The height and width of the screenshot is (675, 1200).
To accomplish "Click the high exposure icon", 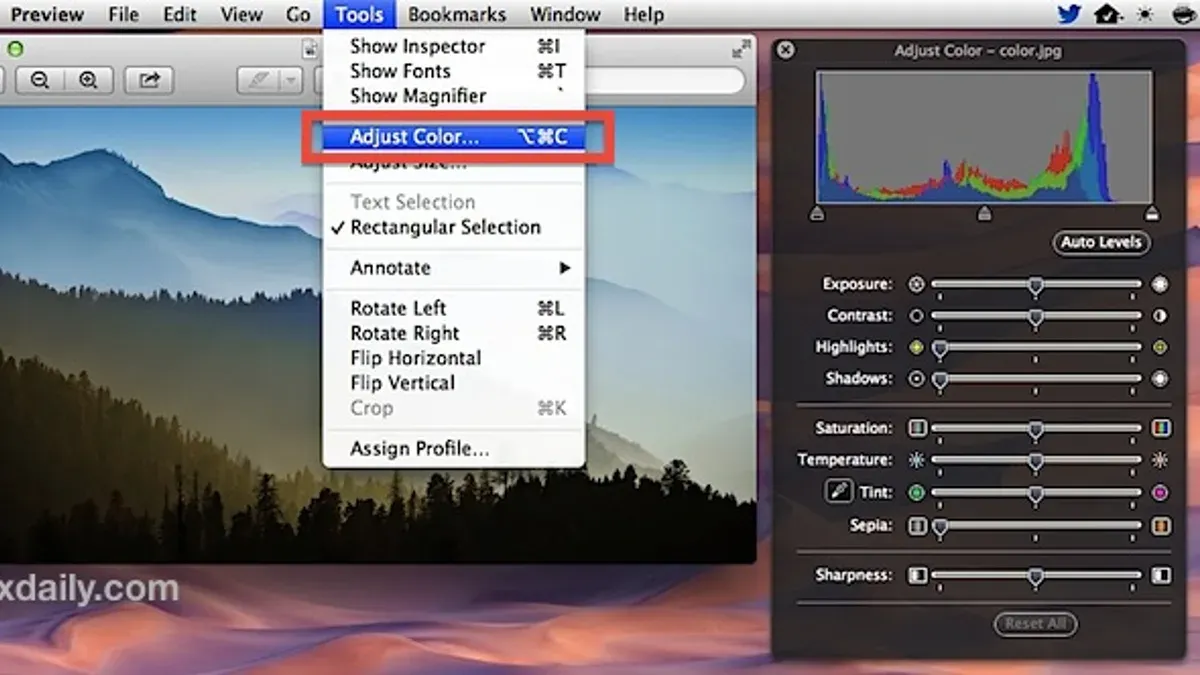I will pyautogui.click(x=1159, y=284).
